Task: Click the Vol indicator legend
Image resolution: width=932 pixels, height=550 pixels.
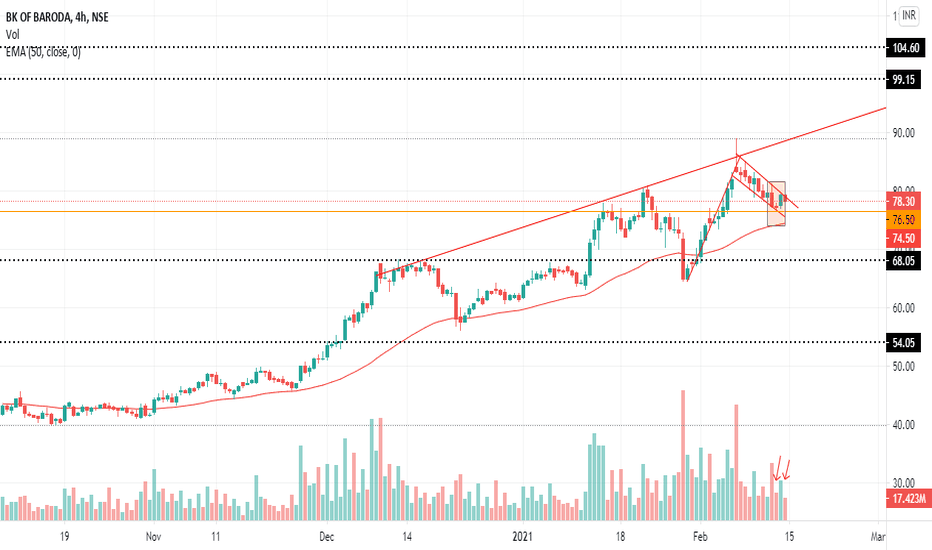Action: point(12,34)
